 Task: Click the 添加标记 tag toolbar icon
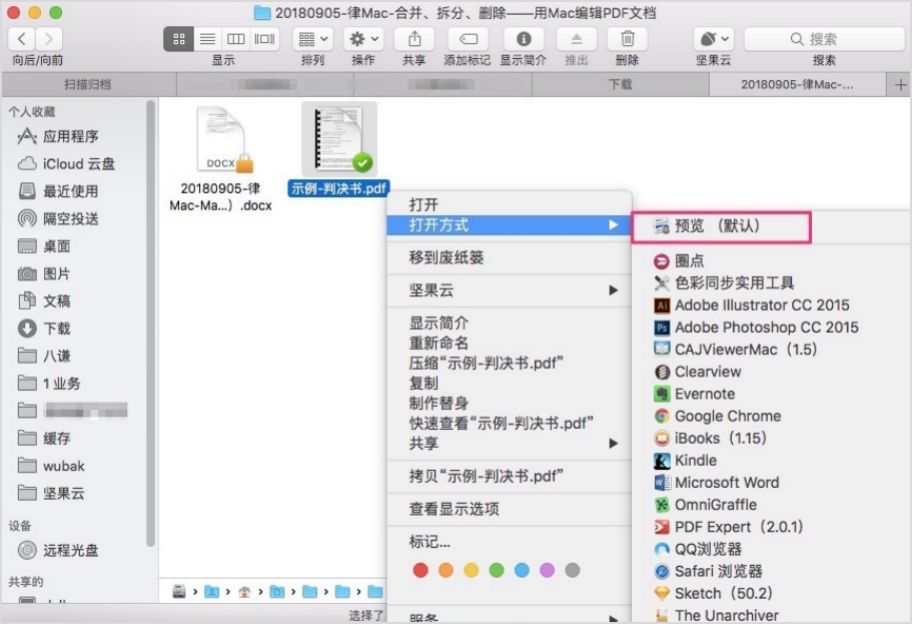click(x=468, y=39)
